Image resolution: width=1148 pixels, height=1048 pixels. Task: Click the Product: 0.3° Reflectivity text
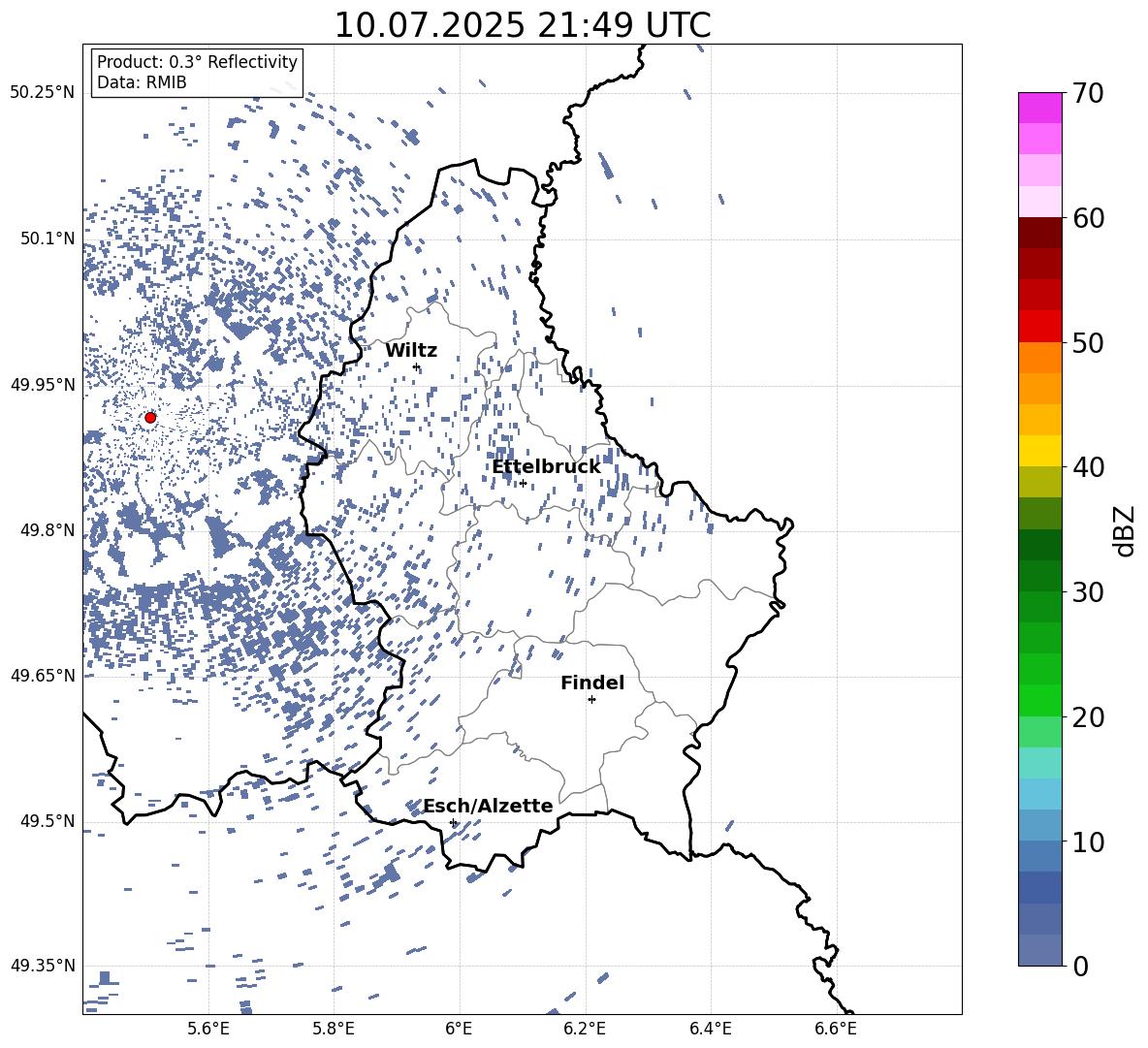point(197,62)
